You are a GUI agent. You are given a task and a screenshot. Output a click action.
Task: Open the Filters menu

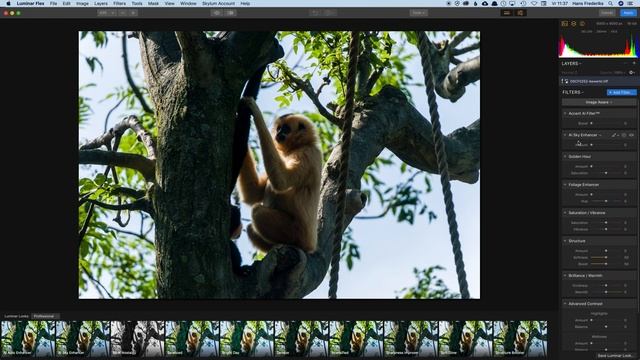click(x=119, y=3)
